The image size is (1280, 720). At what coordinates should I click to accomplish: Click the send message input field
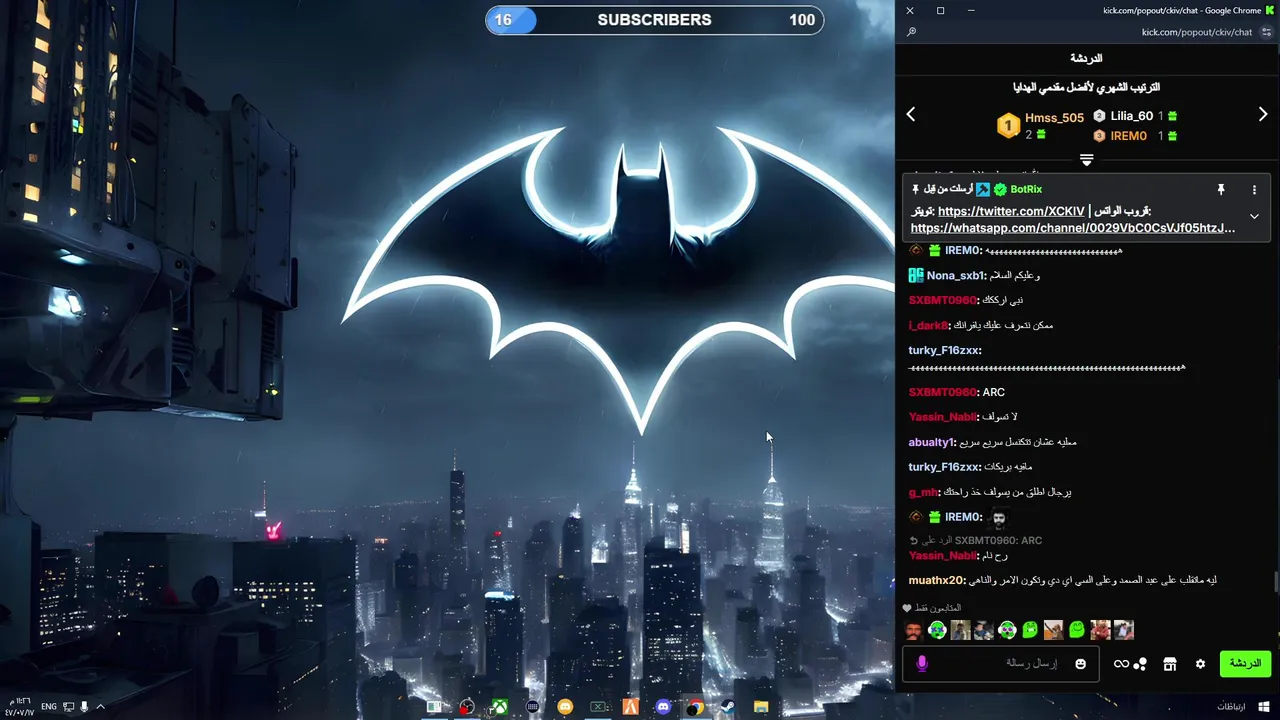(1000, 664)
